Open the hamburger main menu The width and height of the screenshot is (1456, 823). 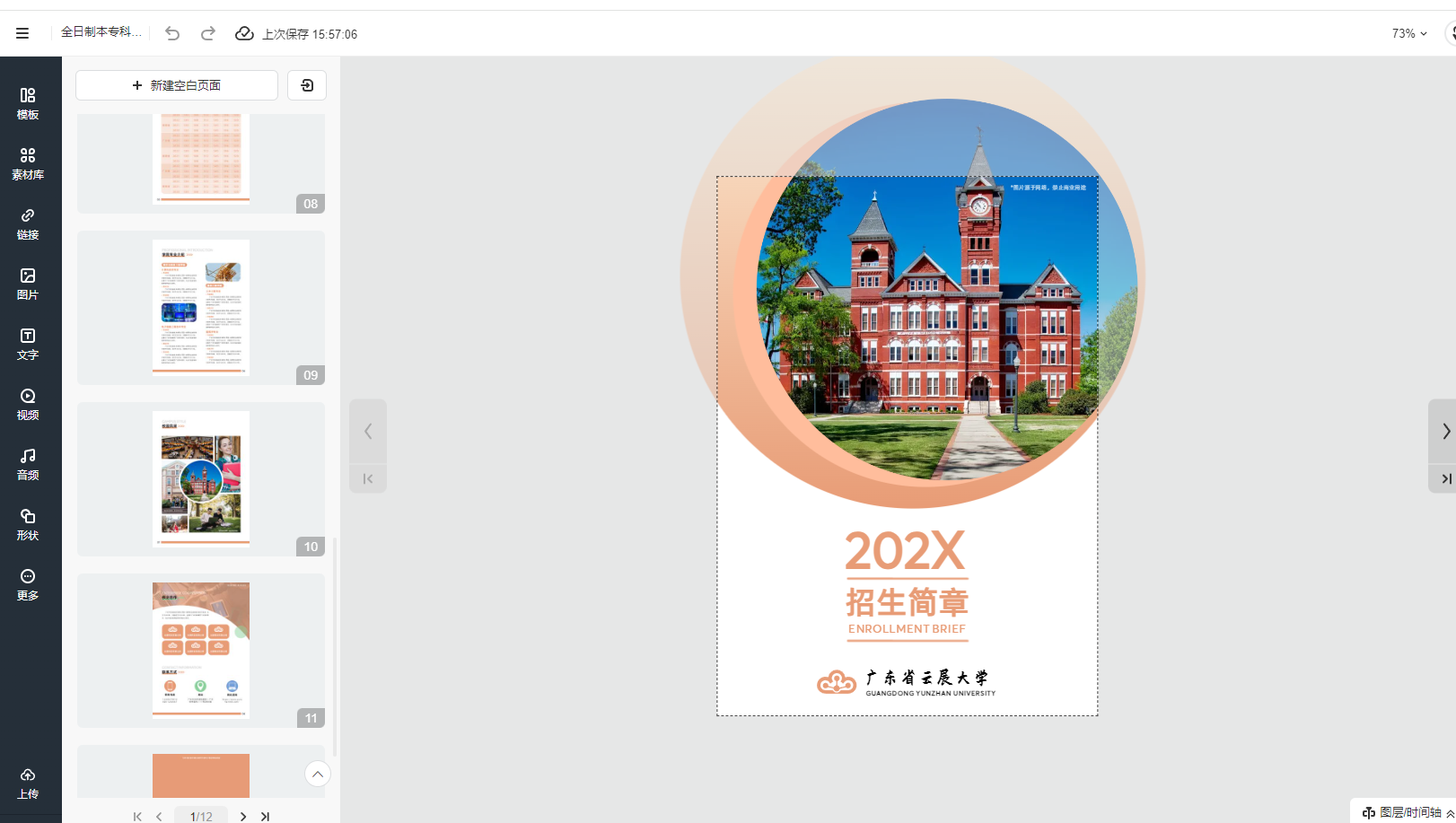coord(22,33)
